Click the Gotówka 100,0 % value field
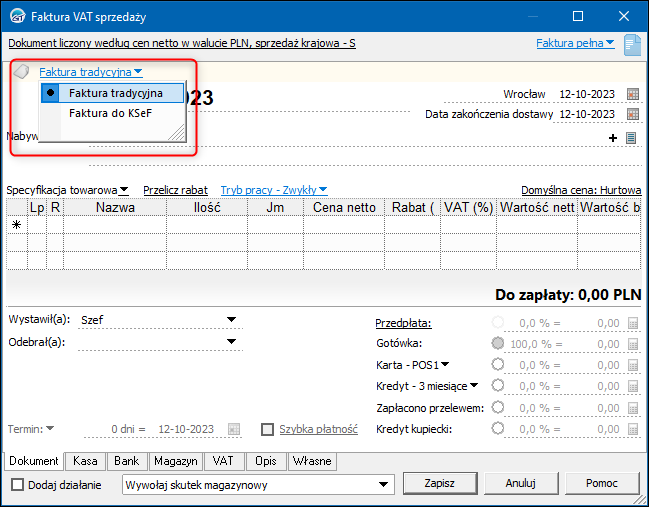The image size is (649, 507). 536,344
